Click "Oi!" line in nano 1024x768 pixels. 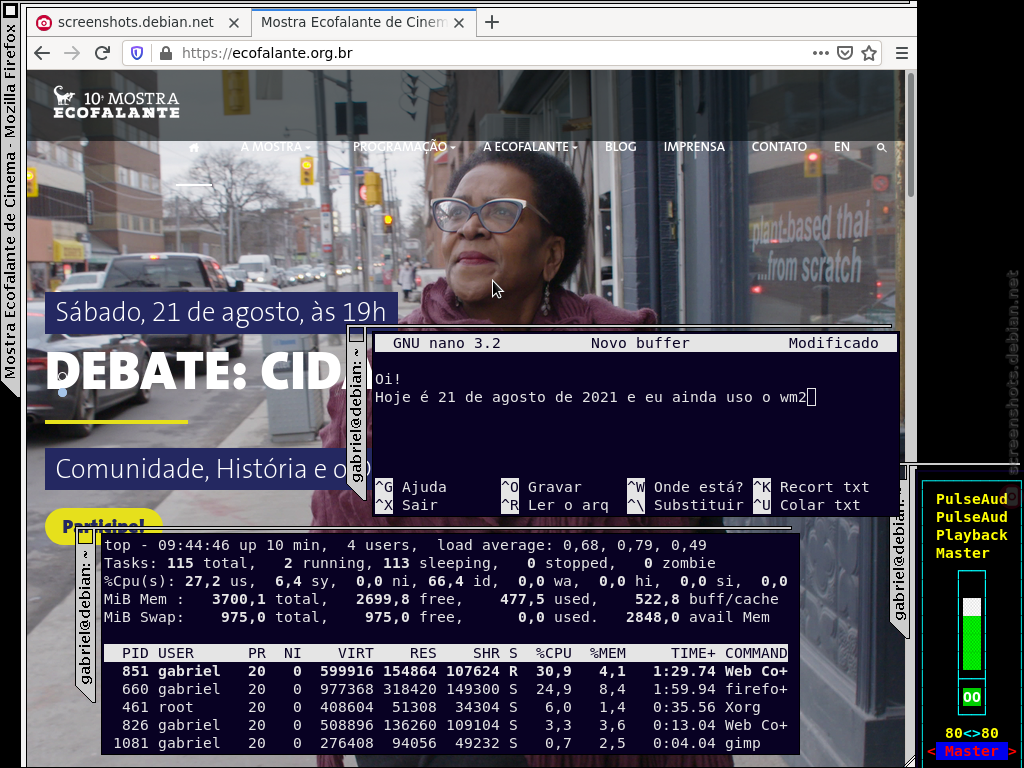[x=388, y=379]
